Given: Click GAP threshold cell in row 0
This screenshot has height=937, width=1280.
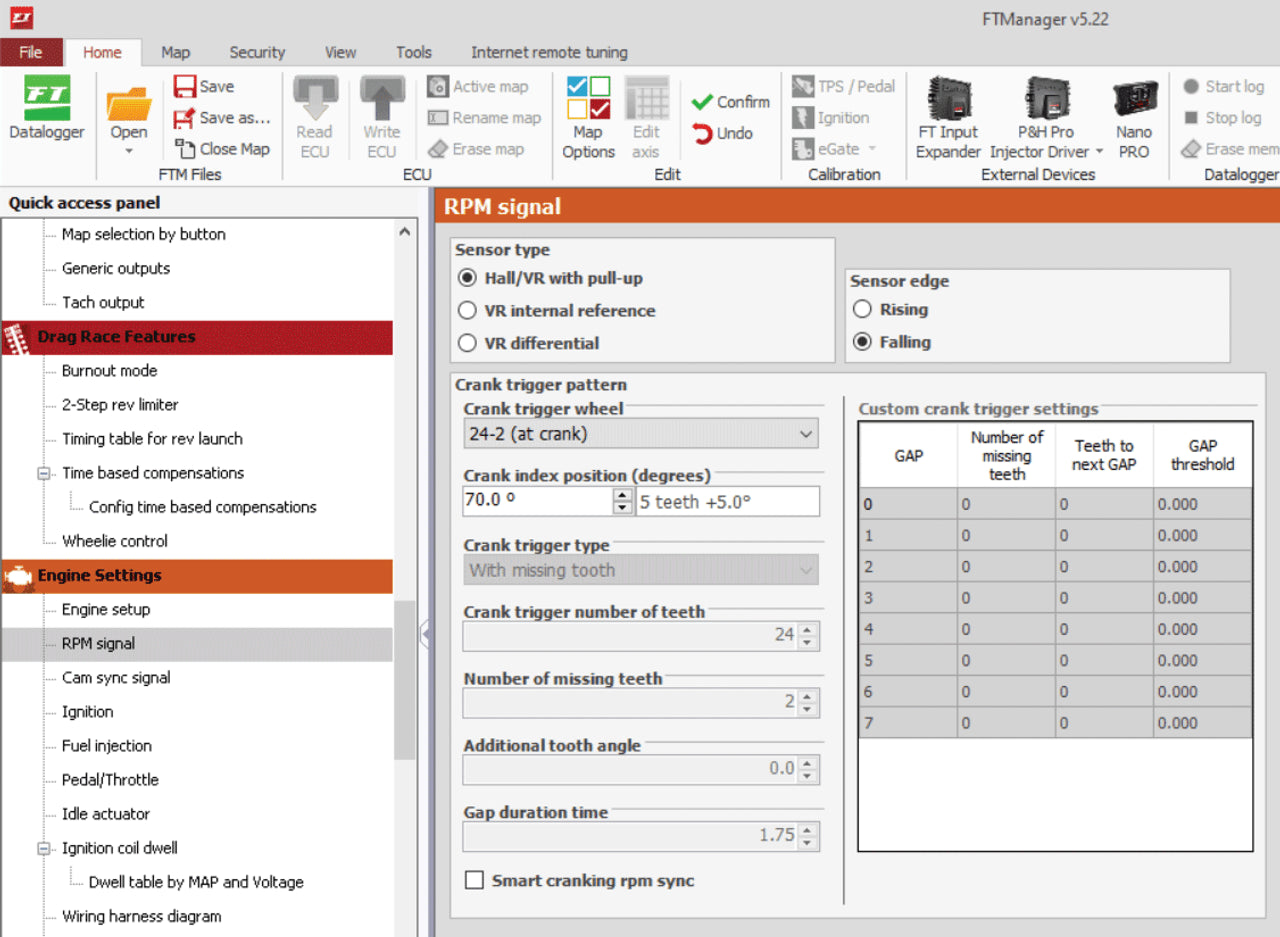Looking at the screenshot, I should 1202,504.
